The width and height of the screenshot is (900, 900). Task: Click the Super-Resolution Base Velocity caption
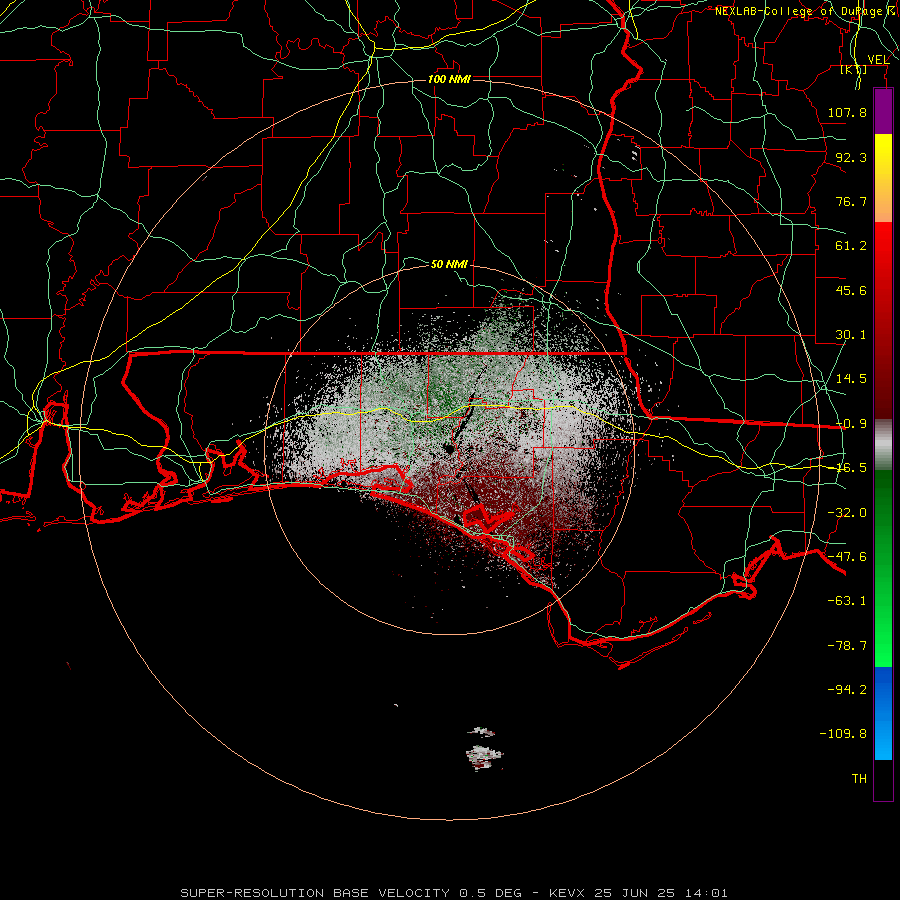[453, 893]
